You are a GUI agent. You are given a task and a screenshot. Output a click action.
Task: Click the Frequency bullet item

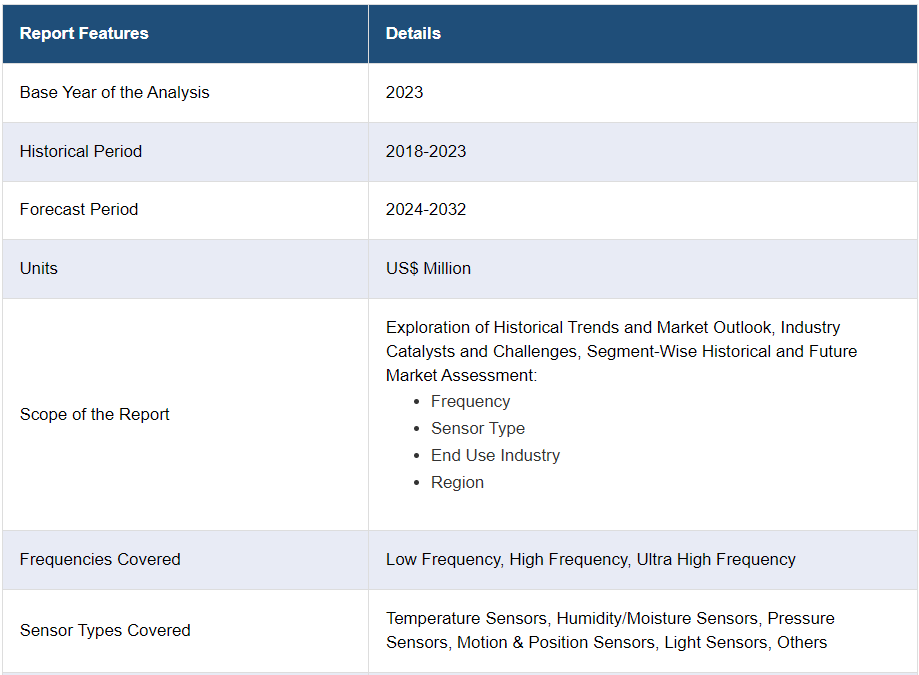pos(470,401)
